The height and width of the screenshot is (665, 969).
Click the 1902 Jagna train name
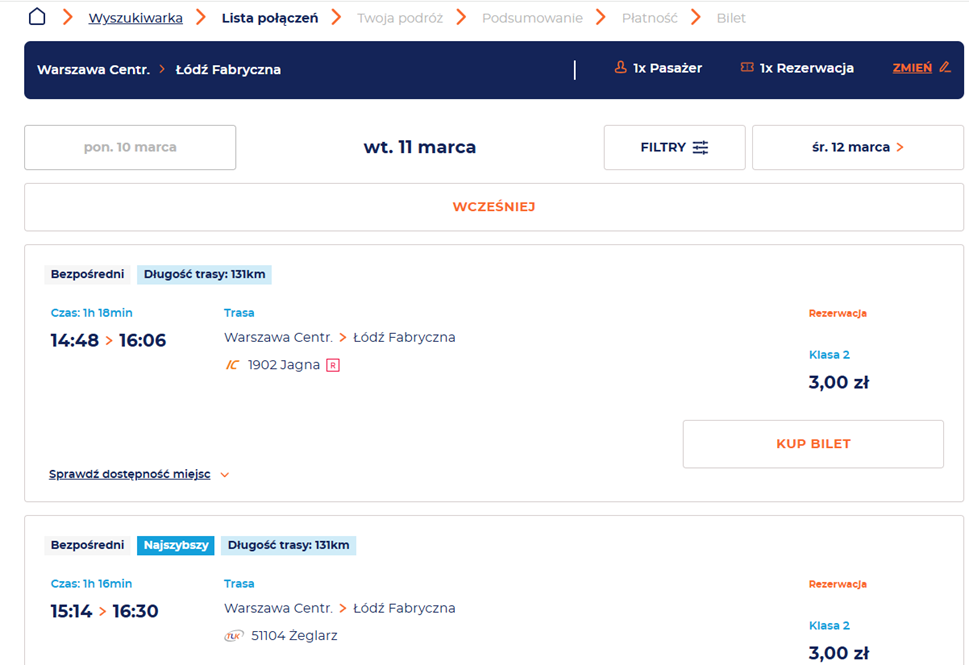tap(284, 365)
